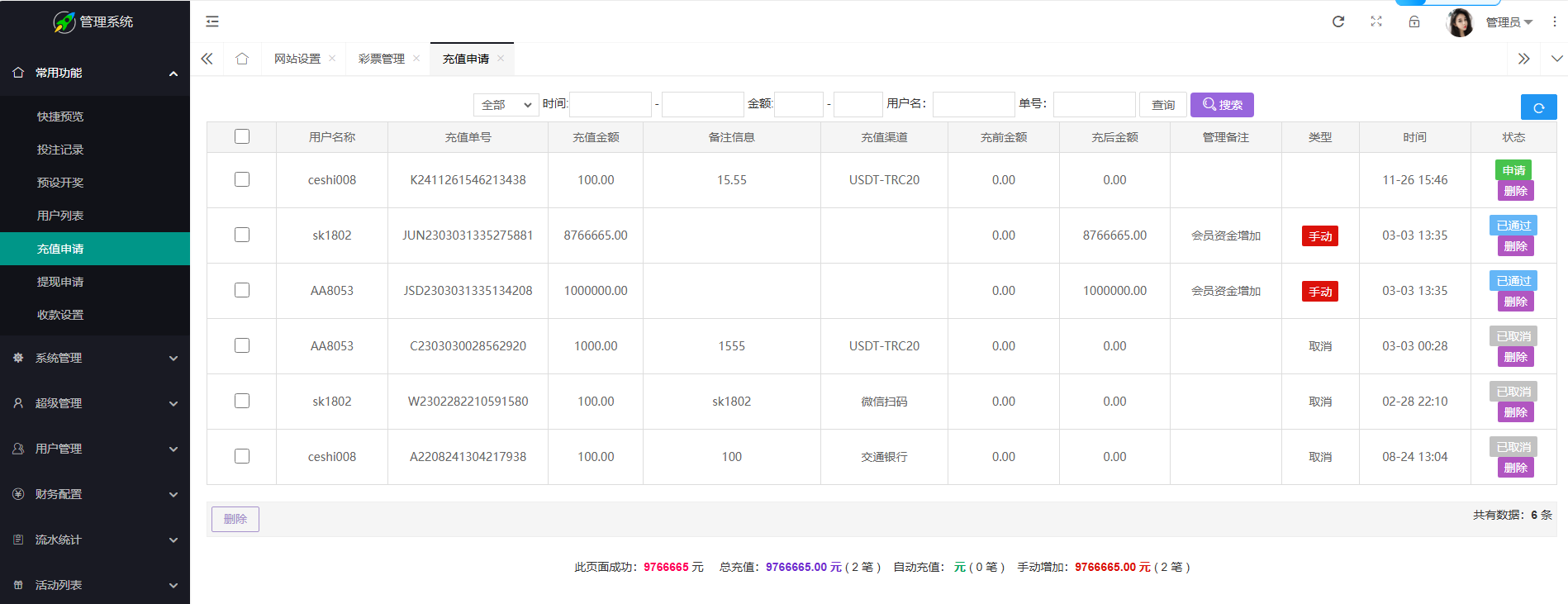
Task: Switch to the 彩票管理 tab
Action: click(x=382, y=59)
